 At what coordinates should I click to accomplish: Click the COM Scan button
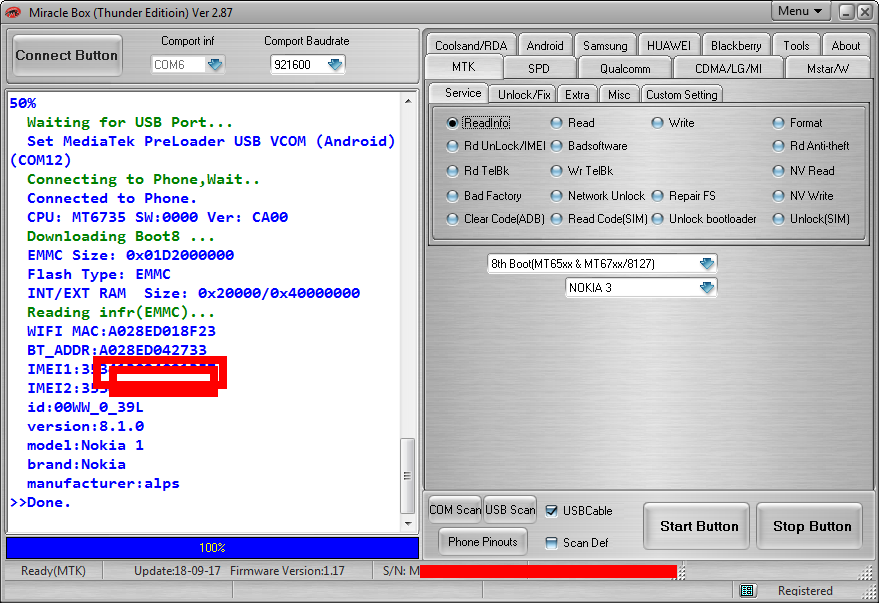tap(455, 510)
